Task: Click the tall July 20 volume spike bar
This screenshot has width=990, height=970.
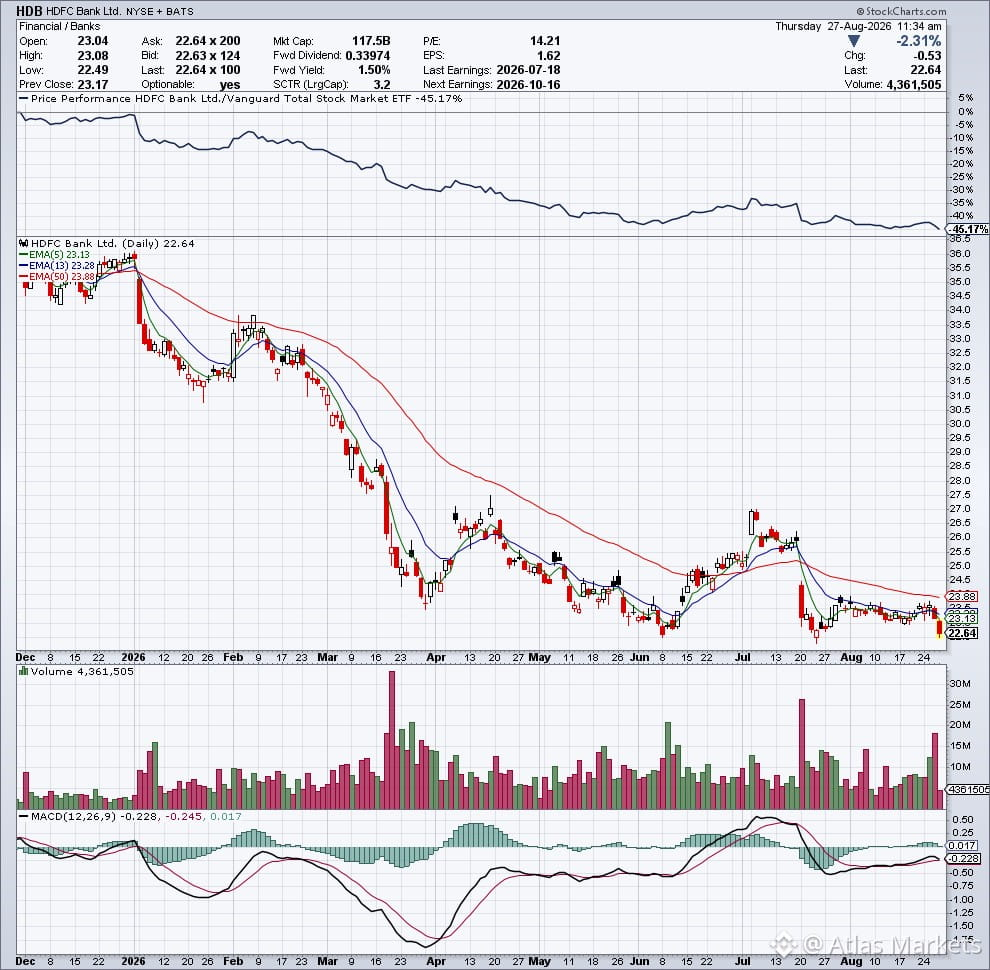Action: (x=802, y=753)
